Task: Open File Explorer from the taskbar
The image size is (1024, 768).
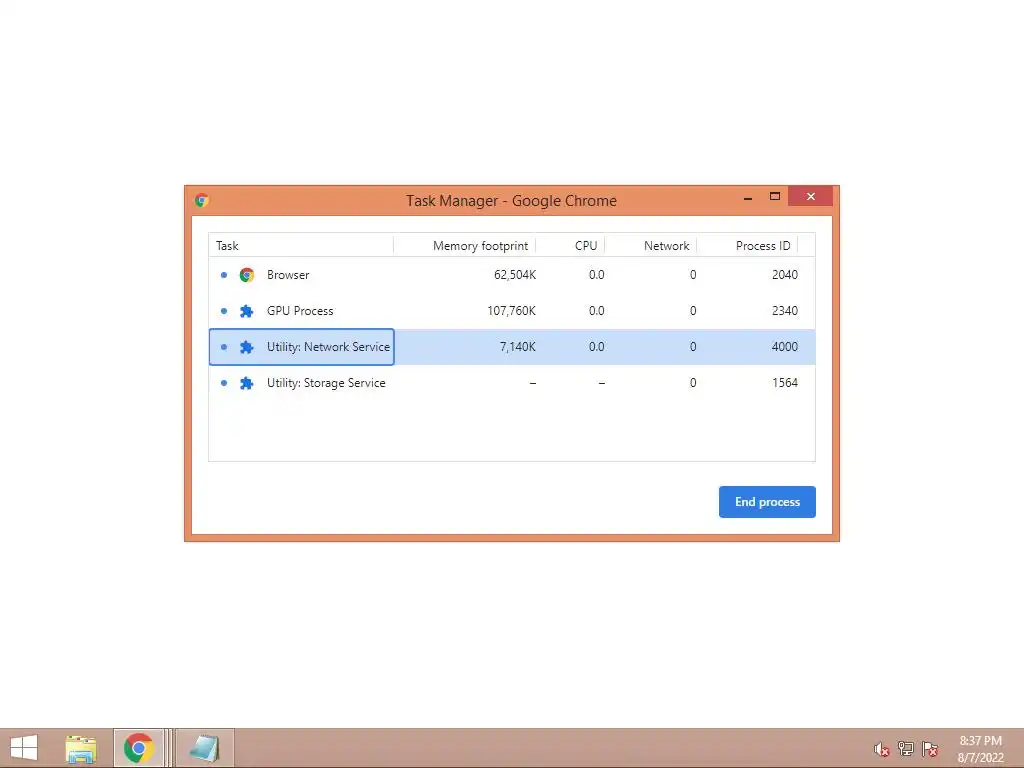Action: point(81,748)
